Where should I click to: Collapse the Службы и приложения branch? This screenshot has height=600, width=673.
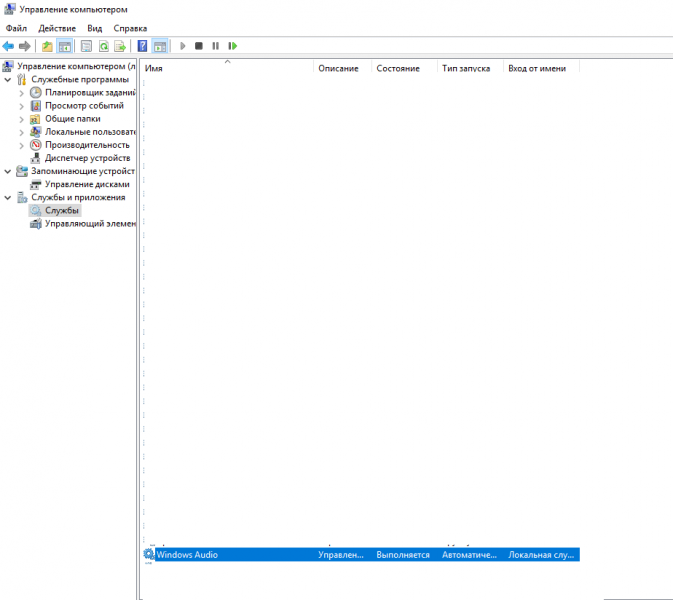coord(9,197)
